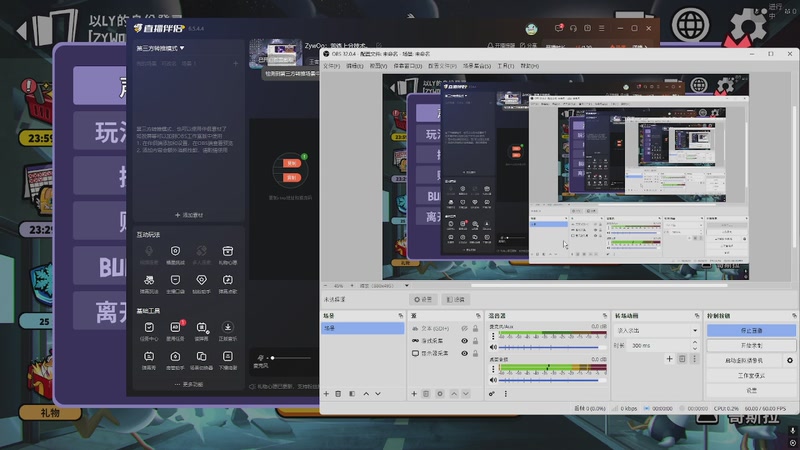Remove selected source with trash icon

pos(426,394)
